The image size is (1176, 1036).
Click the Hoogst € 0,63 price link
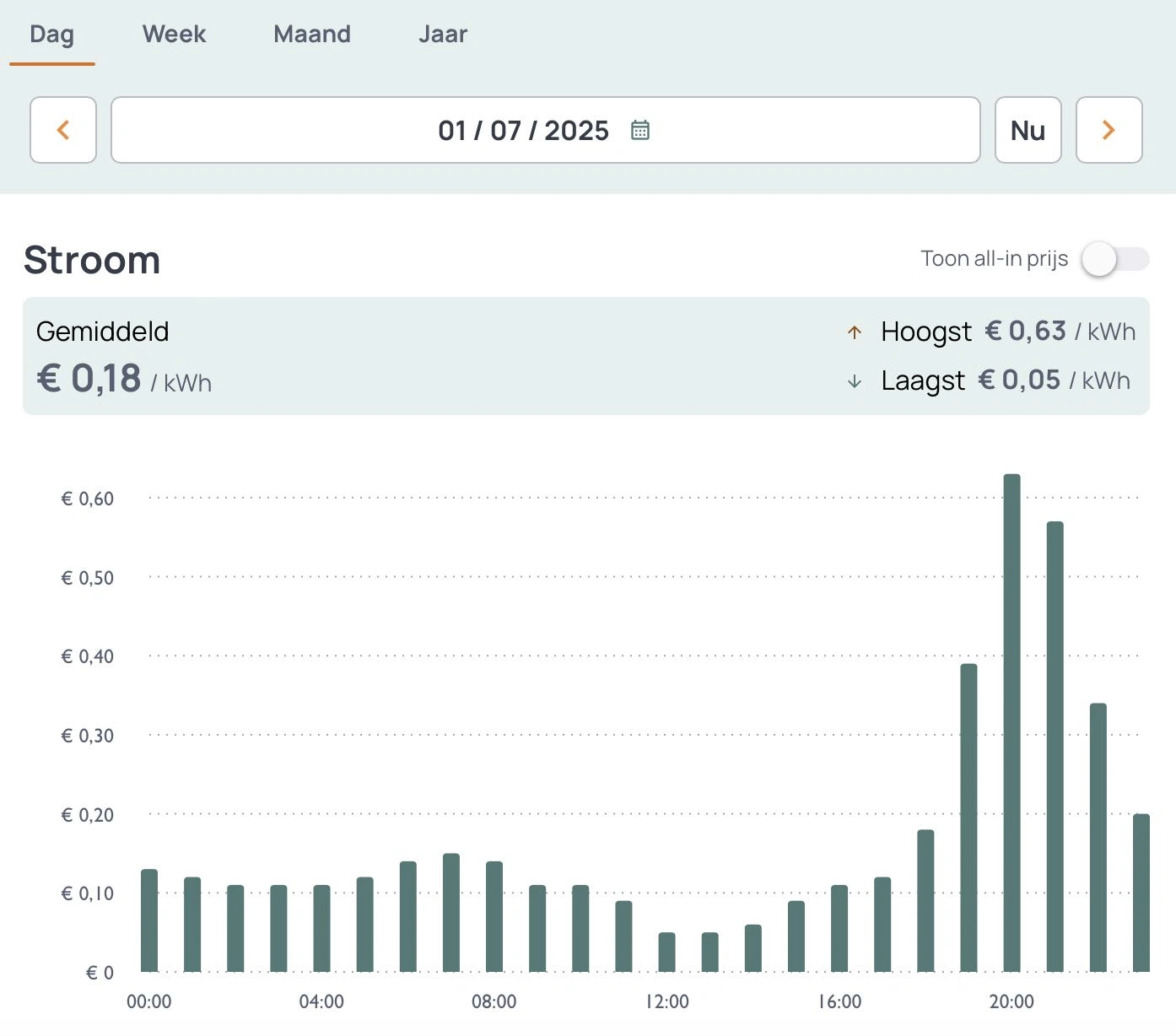(1026, 332)
